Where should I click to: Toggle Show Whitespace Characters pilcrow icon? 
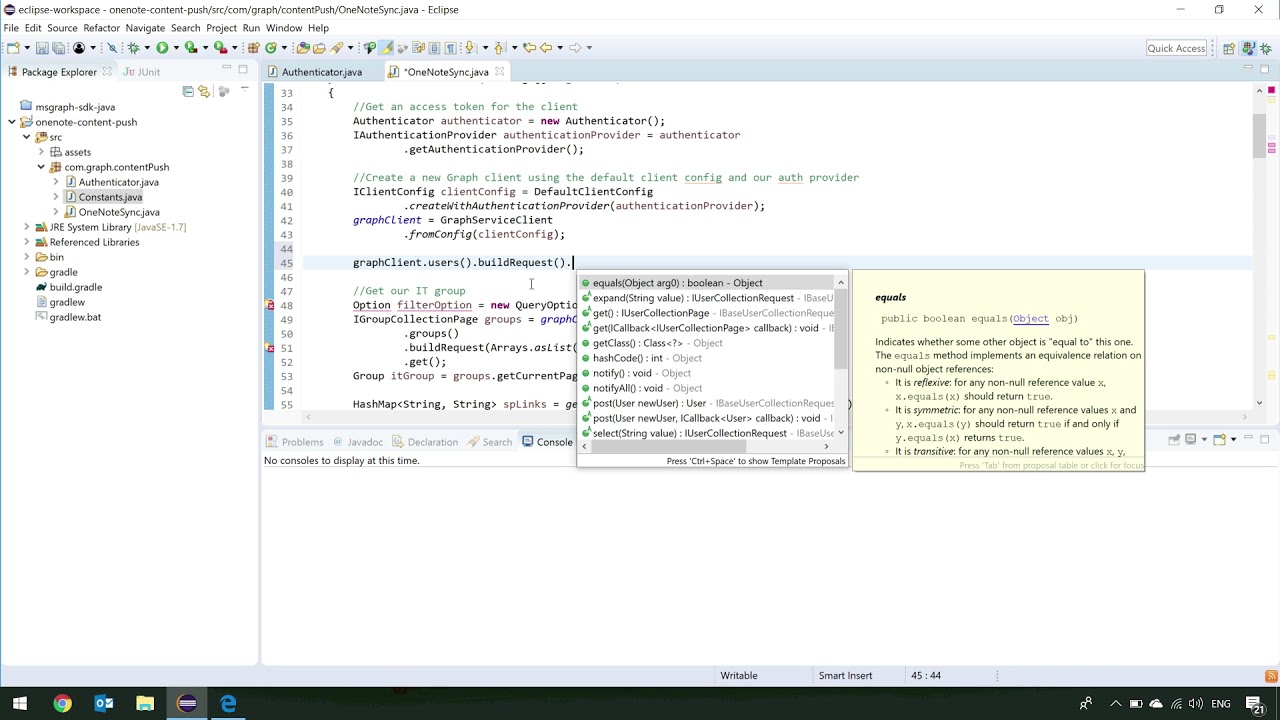click(x=451, y=48)
